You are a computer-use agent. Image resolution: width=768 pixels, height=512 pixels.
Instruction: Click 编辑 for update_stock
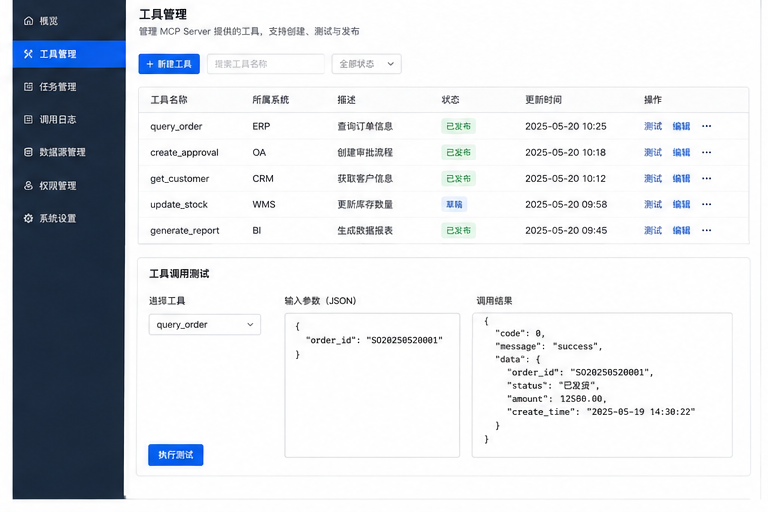point(681,204)
